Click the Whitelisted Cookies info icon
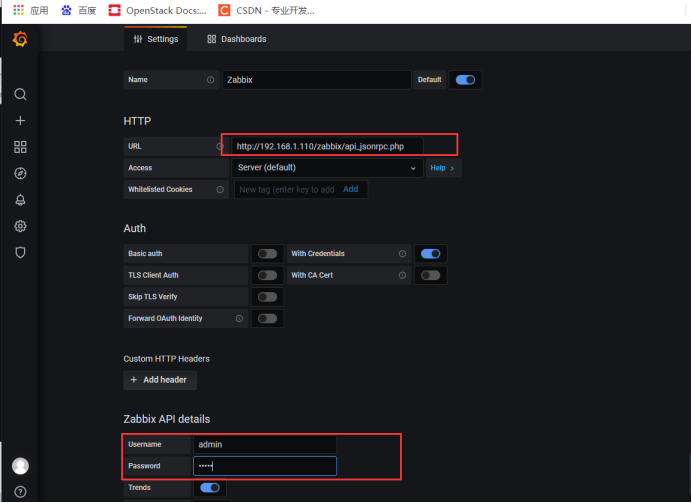Image resolution: width=692 pixels, height=503 pixels. (x=220, y=189)
